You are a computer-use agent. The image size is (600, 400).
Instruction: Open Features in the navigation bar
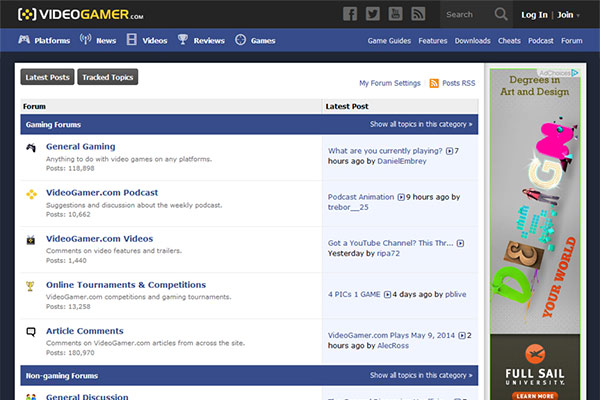(x=433, y=41)
